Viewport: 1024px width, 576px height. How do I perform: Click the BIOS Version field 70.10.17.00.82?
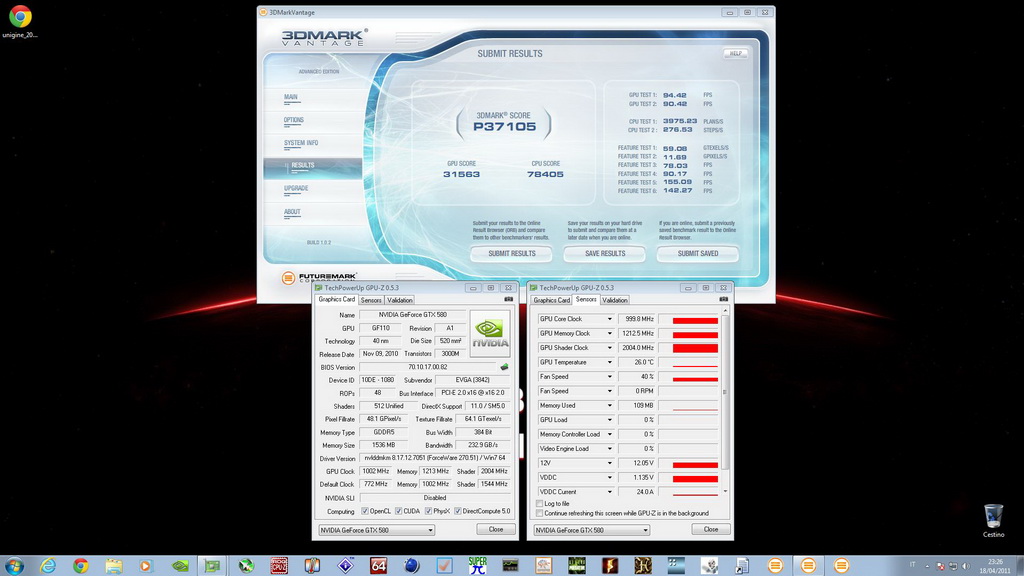pos(428,367)
